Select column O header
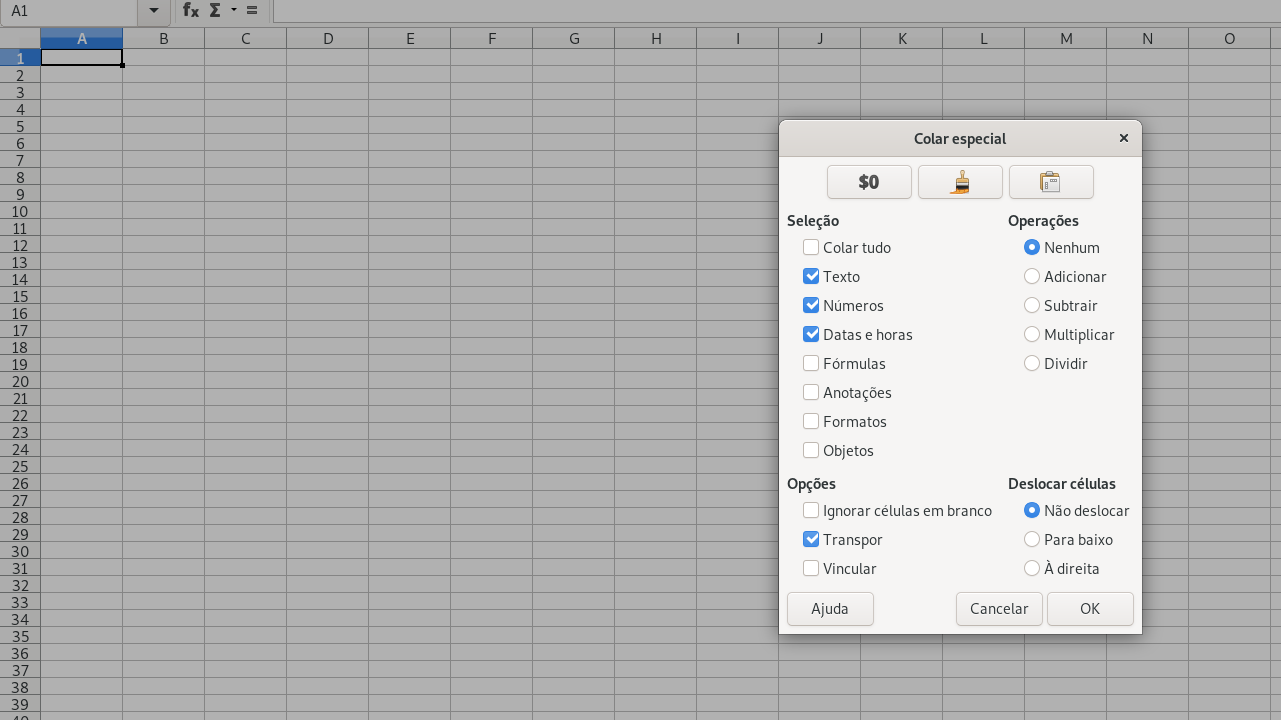1281x720 pixels. (x=1230, y=38)
